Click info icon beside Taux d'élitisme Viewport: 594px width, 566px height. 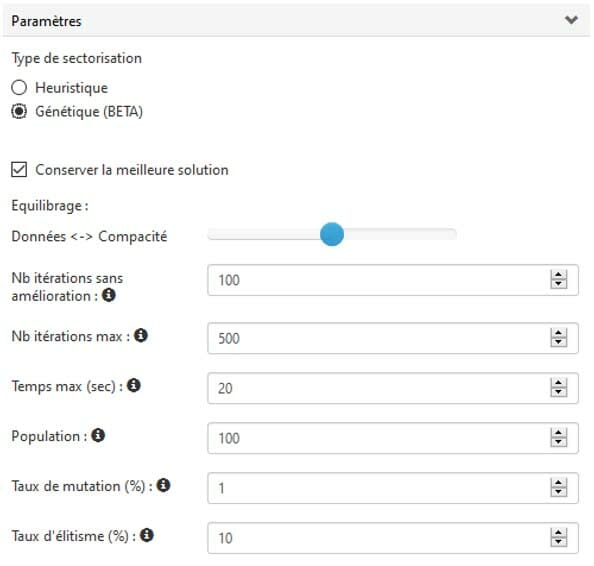[x=147, y=535]
